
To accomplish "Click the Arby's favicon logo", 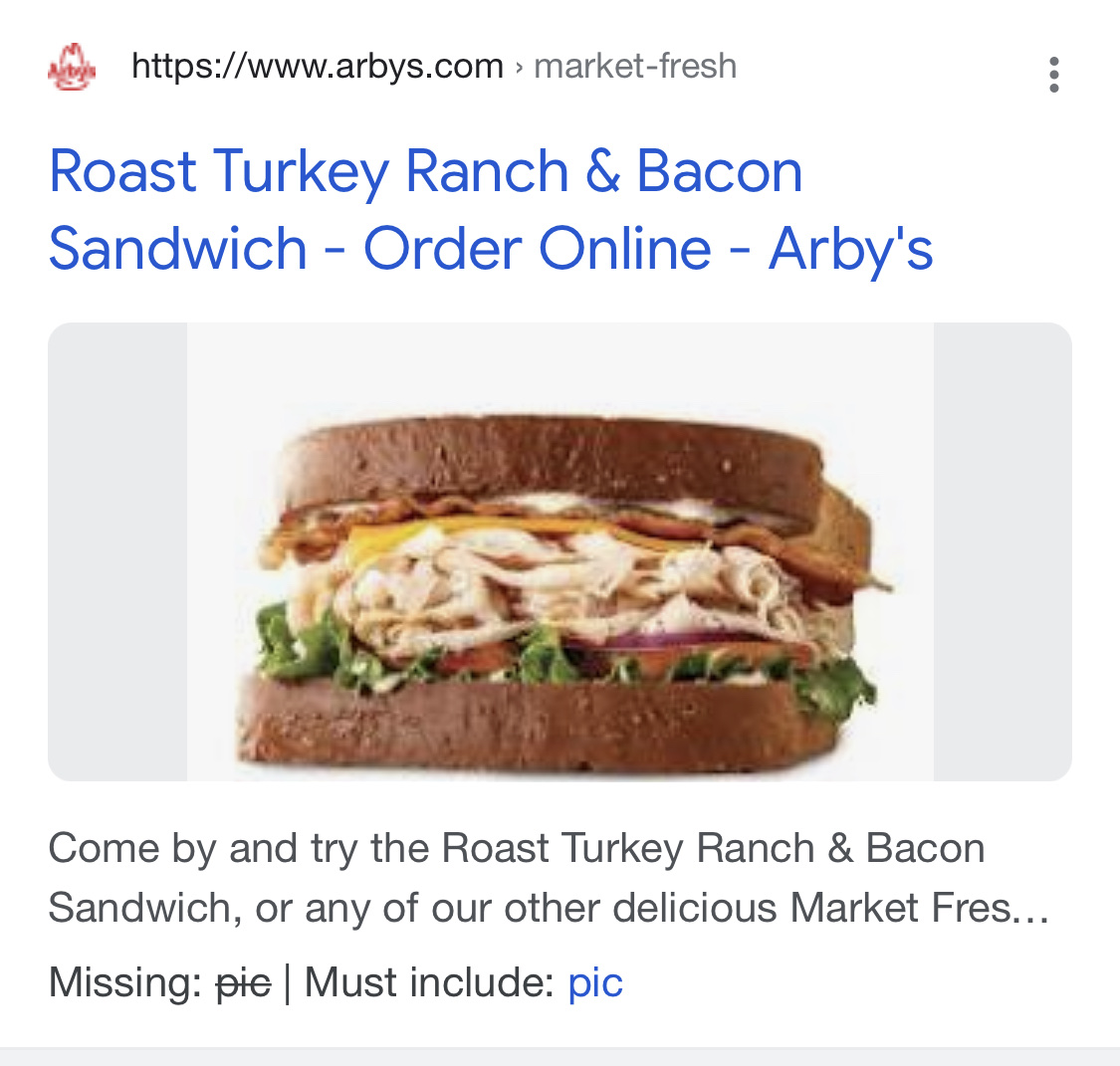I will click(x=72, y=68).
